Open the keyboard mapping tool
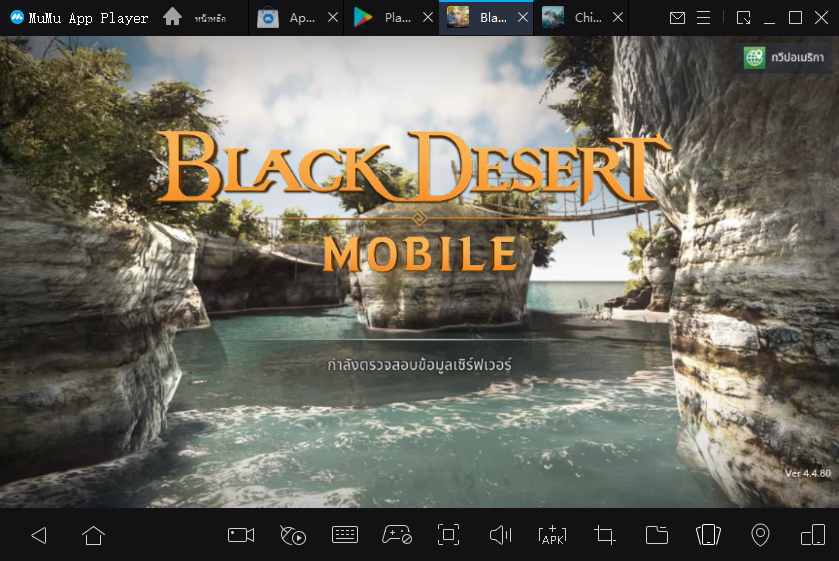Viewport: 839px width, 561px height. point(345,535)
